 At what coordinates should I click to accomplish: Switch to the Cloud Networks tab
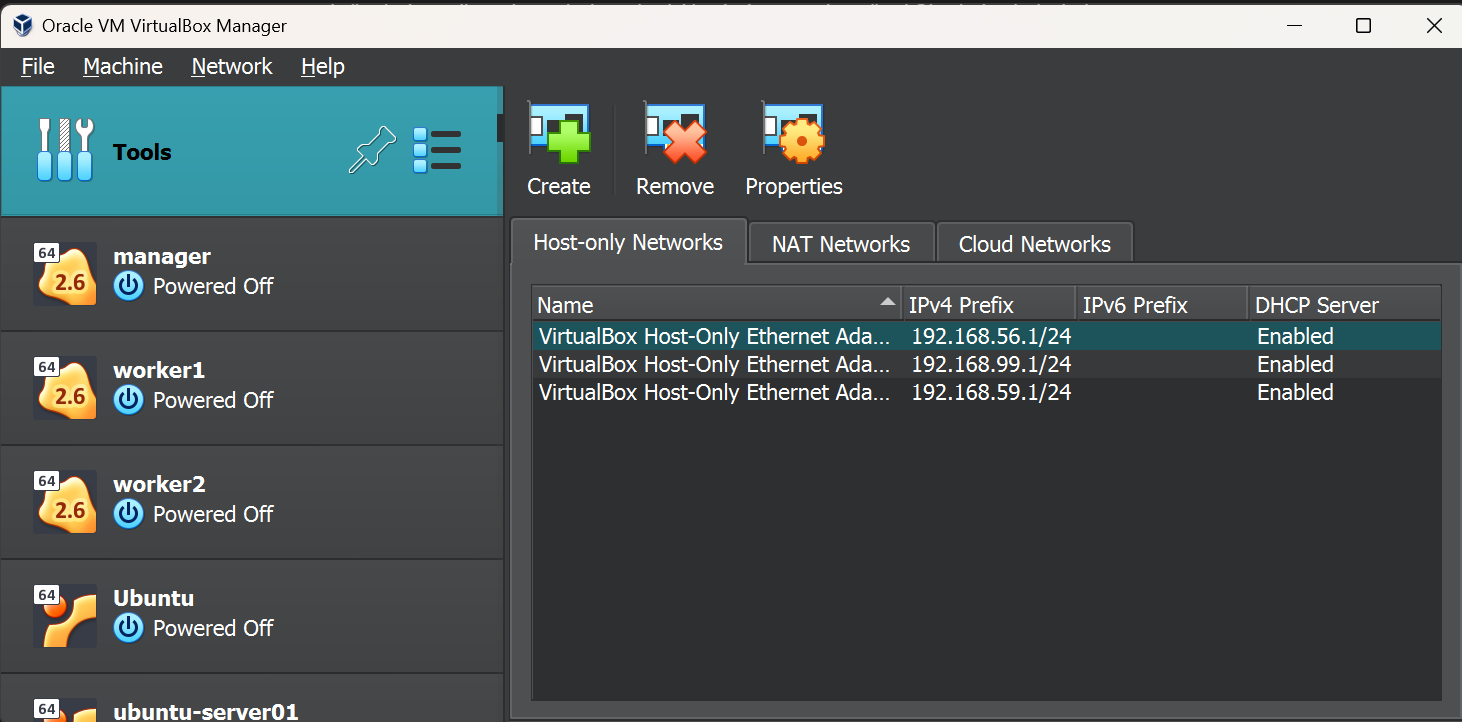pyautogui.click(x=1034, y=244)
